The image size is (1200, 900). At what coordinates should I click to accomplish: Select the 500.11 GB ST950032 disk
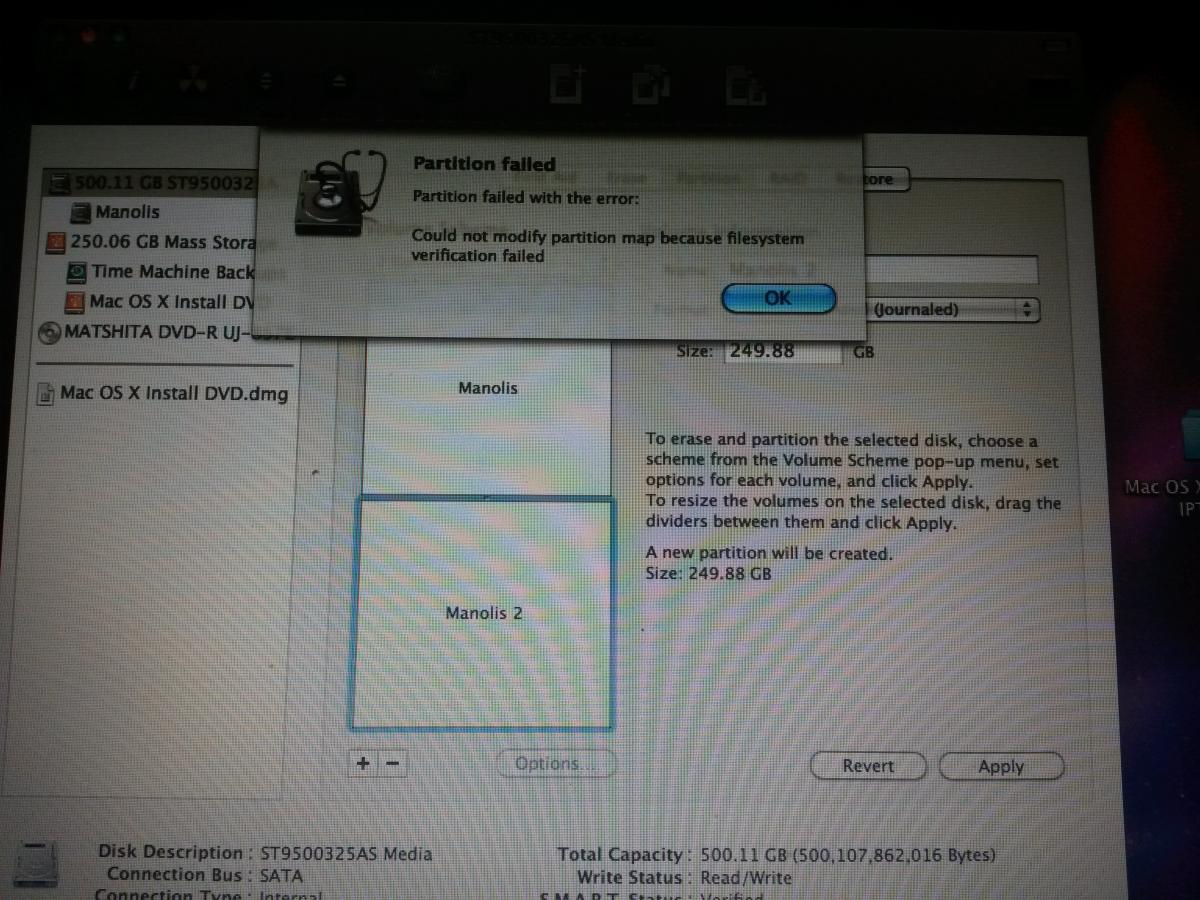(152, 184)
